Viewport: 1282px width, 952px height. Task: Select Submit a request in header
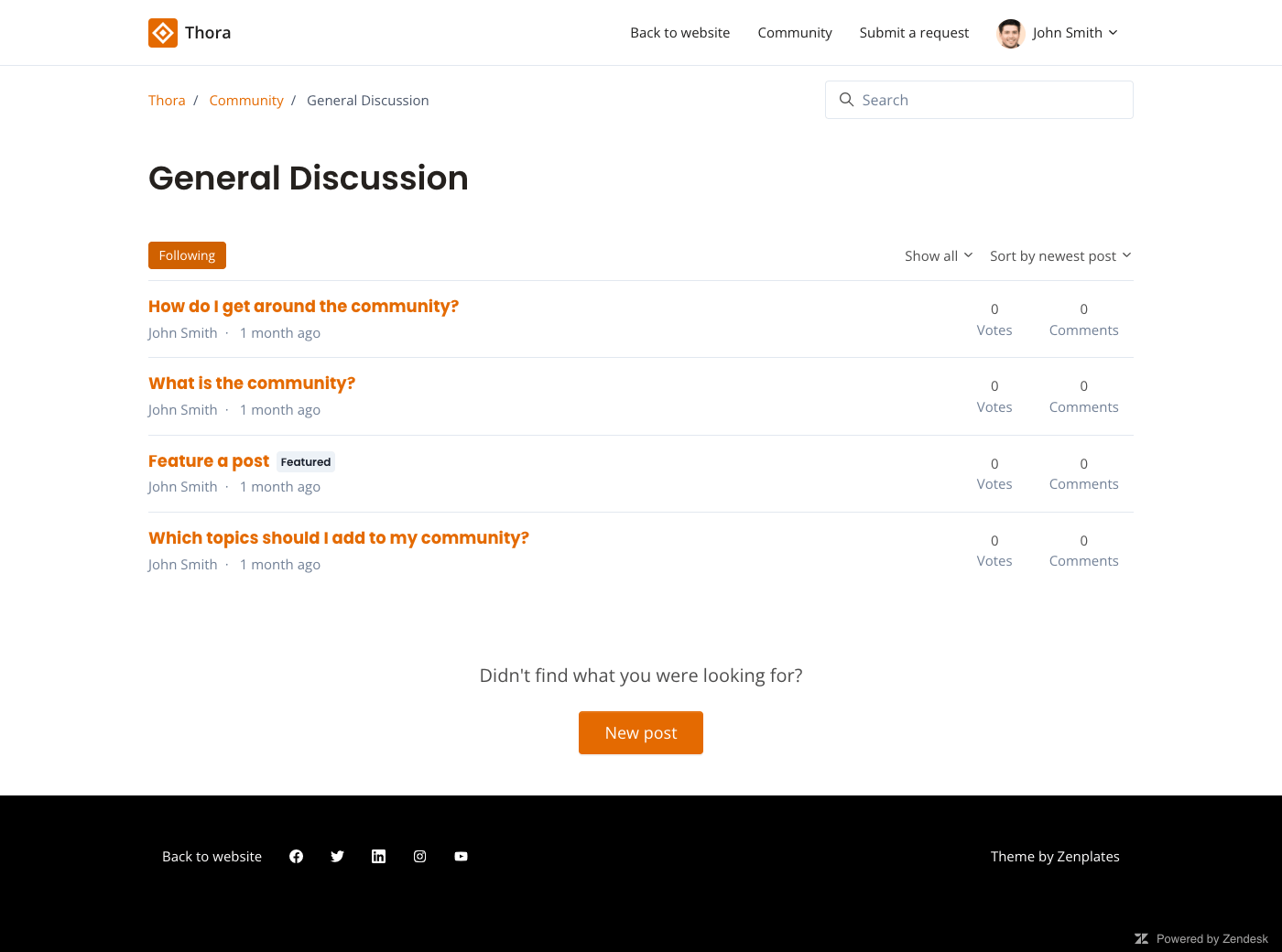coord(913,33)
